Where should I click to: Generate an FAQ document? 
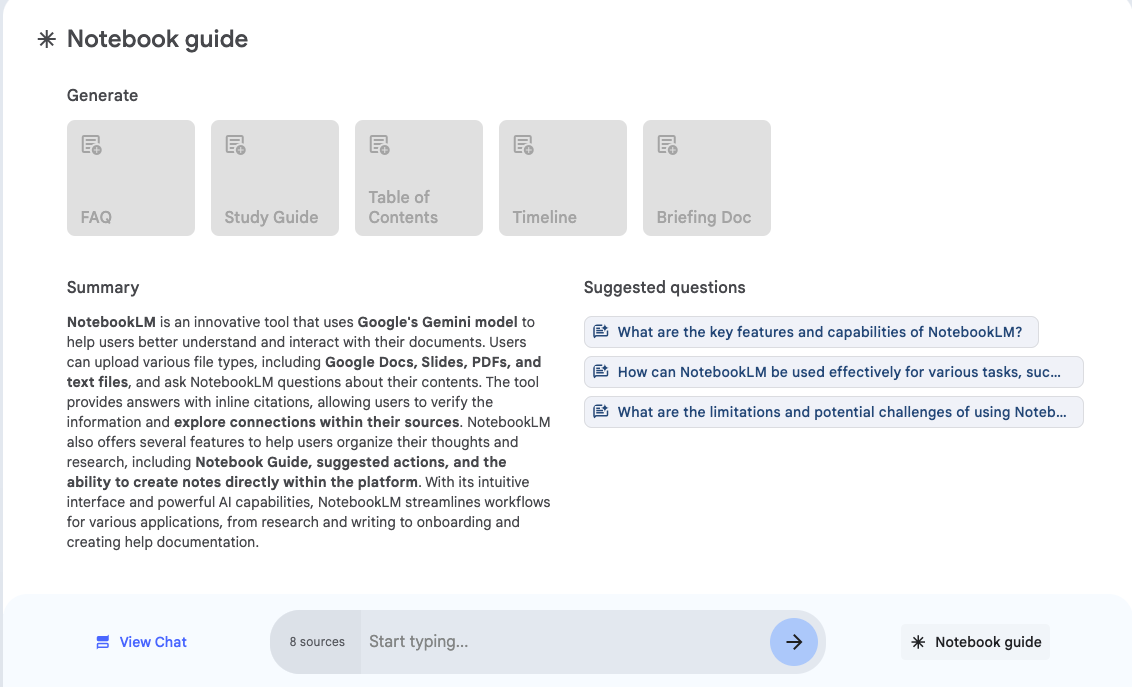coord(131,178)
